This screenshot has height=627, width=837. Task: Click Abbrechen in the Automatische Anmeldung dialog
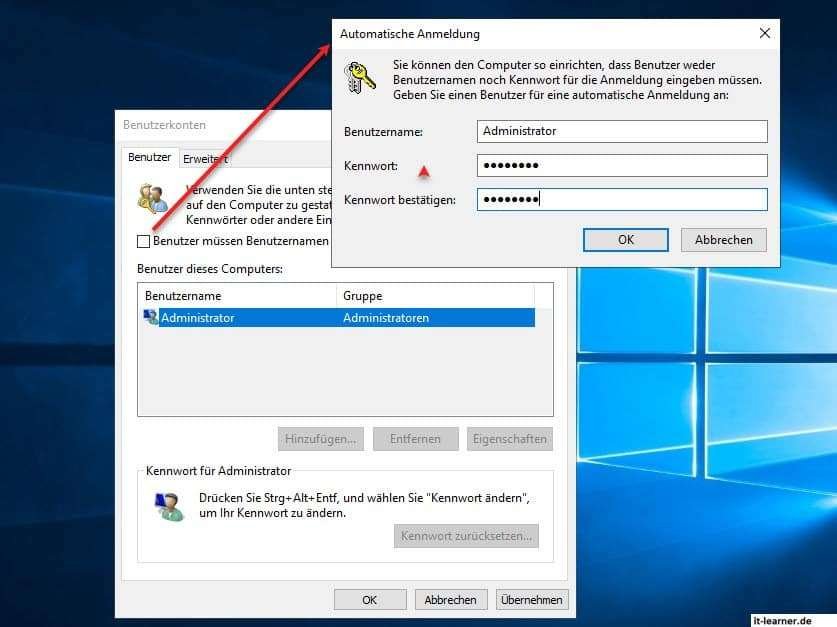pyautogui.click(x=723, y=240)
